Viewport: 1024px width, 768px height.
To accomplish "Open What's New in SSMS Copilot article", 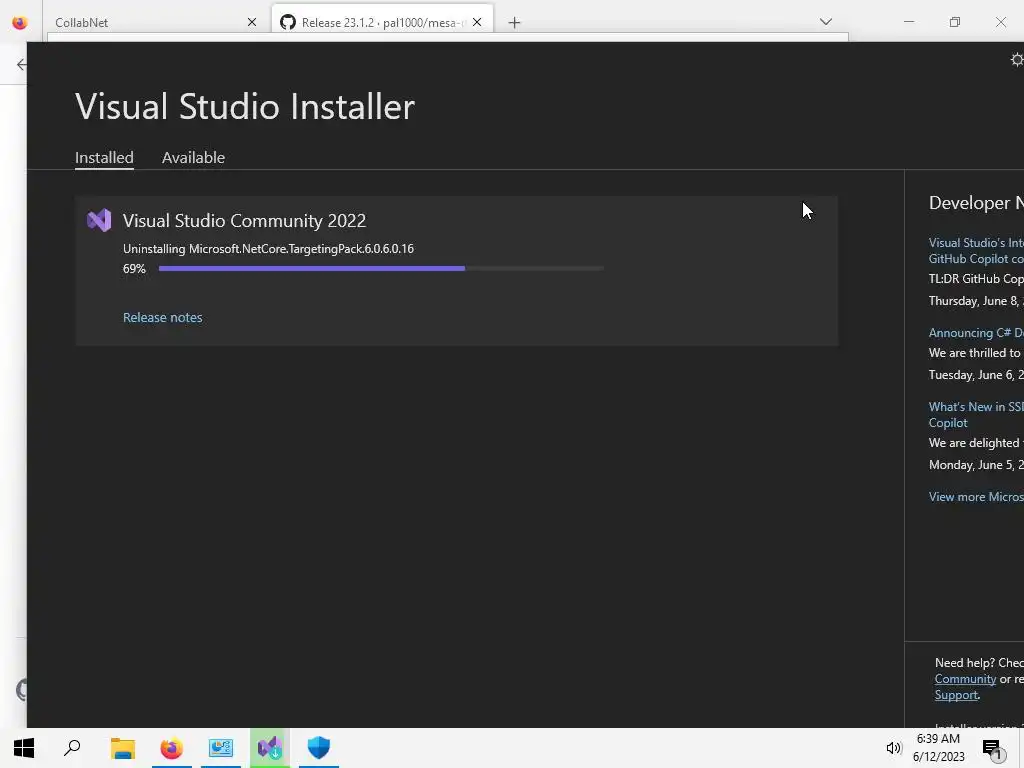I will pyautogui.click(x=976, y=415).
